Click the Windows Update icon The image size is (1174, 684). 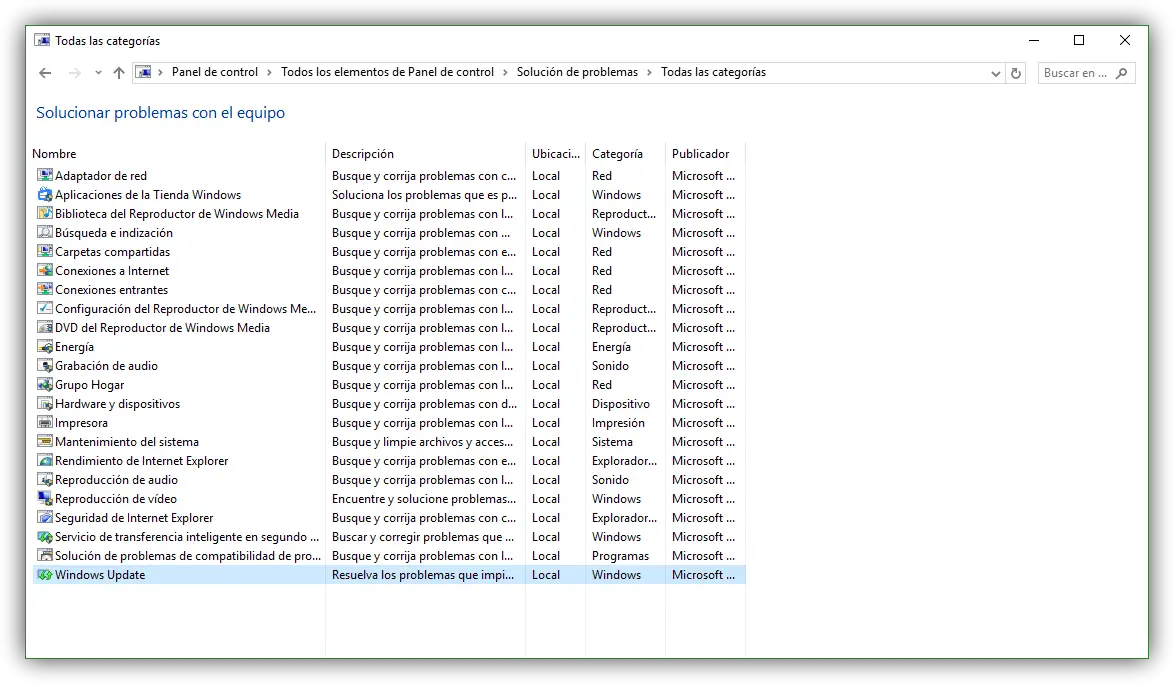pos(45,575)
